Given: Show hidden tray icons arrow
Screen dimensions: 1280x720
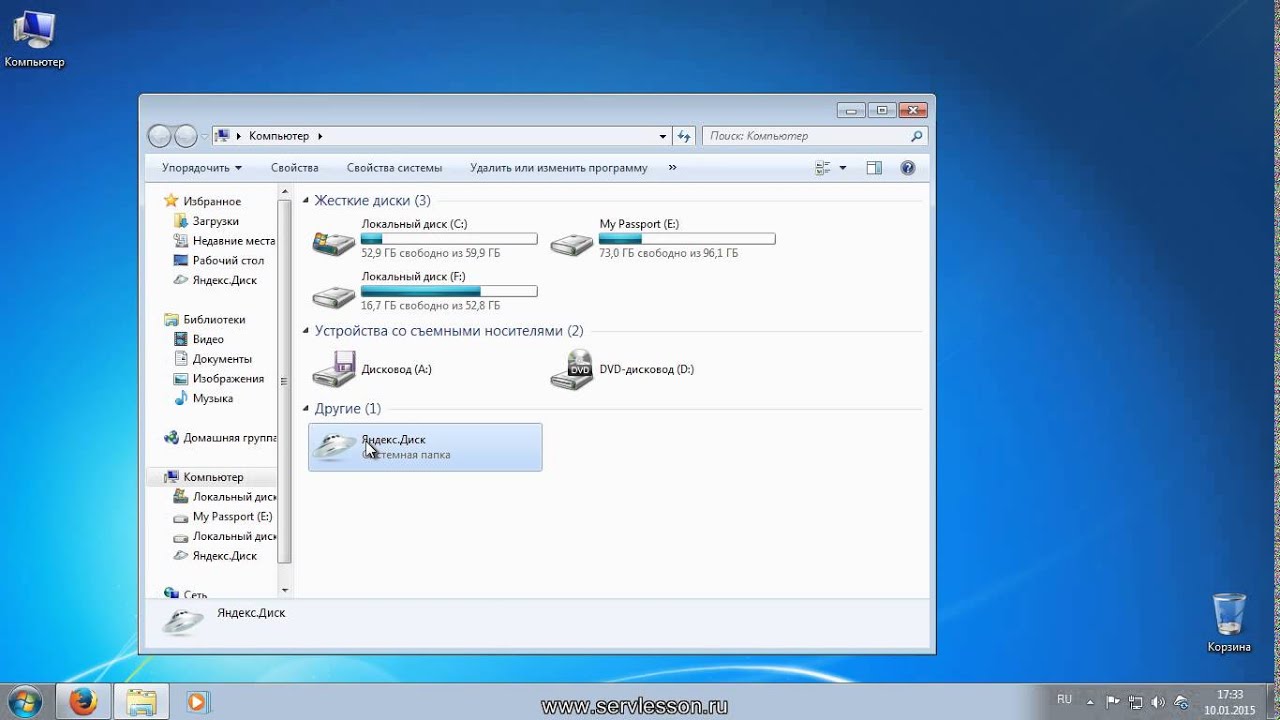Looking at the screenshot, I should pos(1091,702).
